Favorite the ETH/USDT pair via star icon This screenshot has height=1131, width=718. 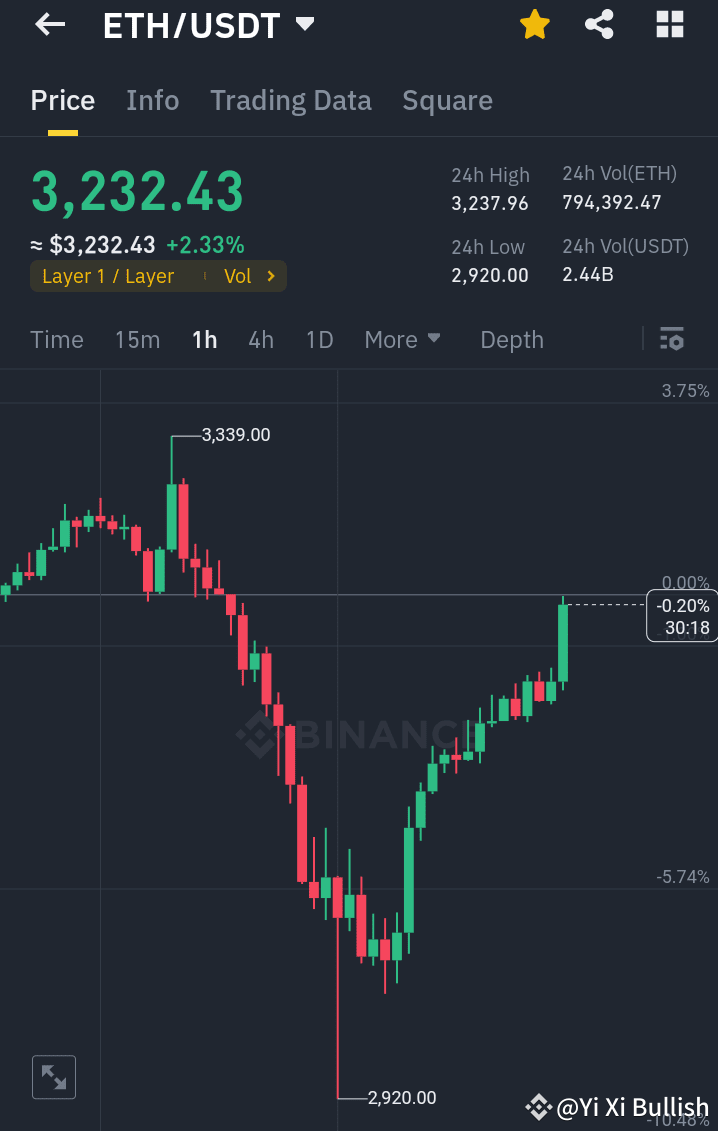(x=535, y=24)
